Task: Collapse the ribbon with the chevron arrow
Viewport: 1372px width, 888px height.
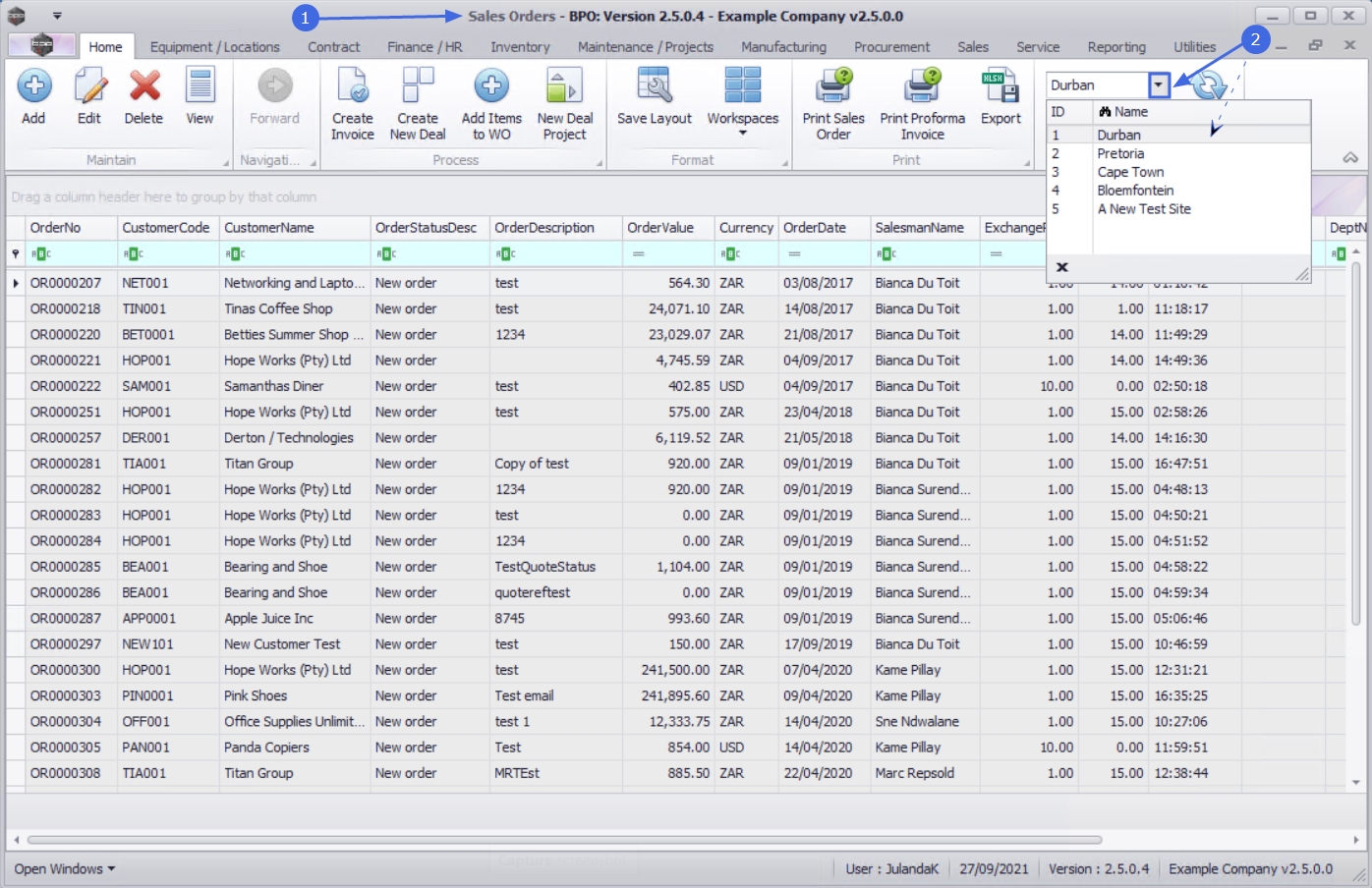Action: click(1350, 158)
